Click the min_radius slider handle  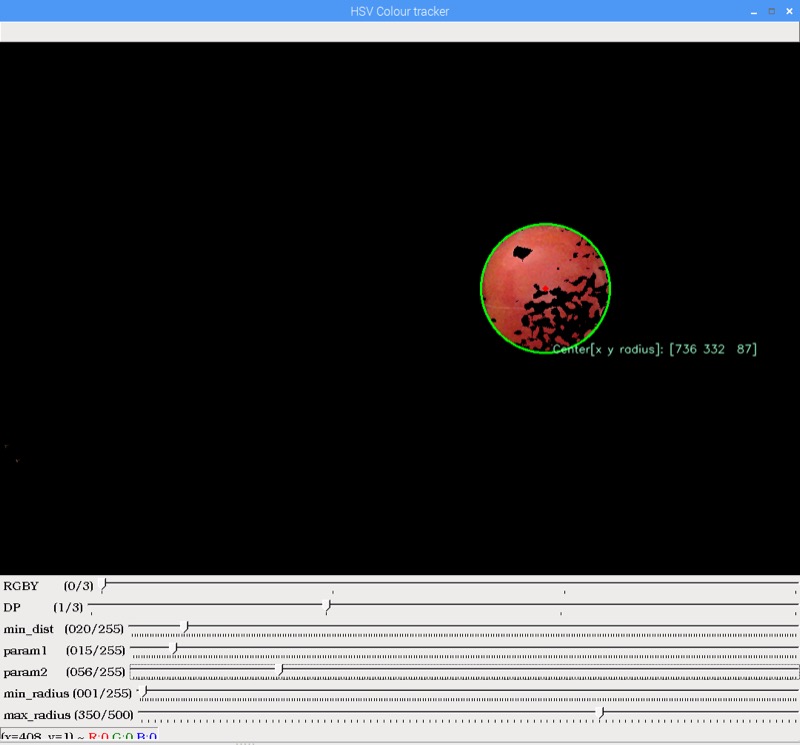tap(145, 692)
